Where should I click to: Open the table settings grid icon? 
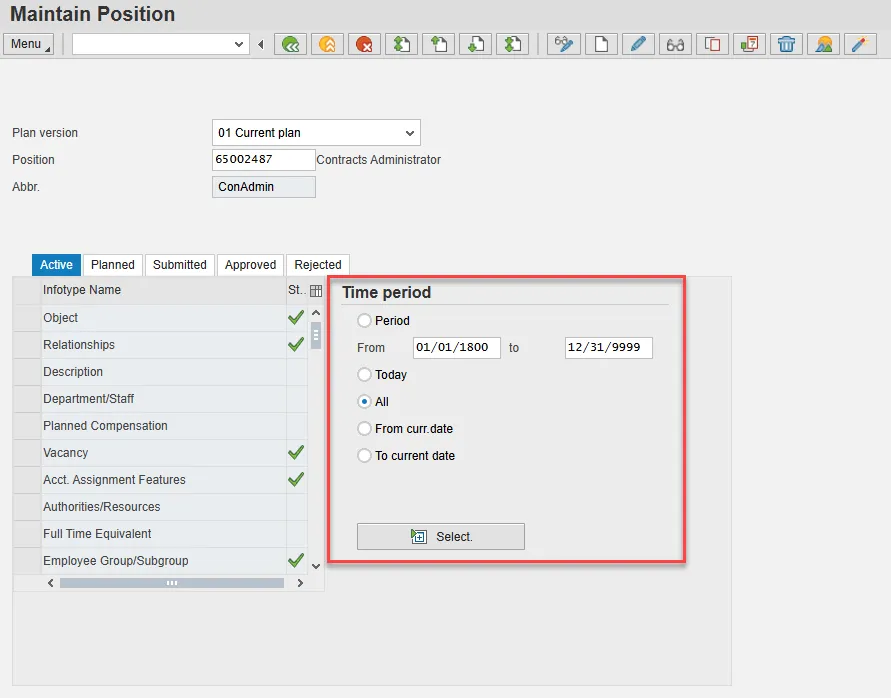[316, 291]
